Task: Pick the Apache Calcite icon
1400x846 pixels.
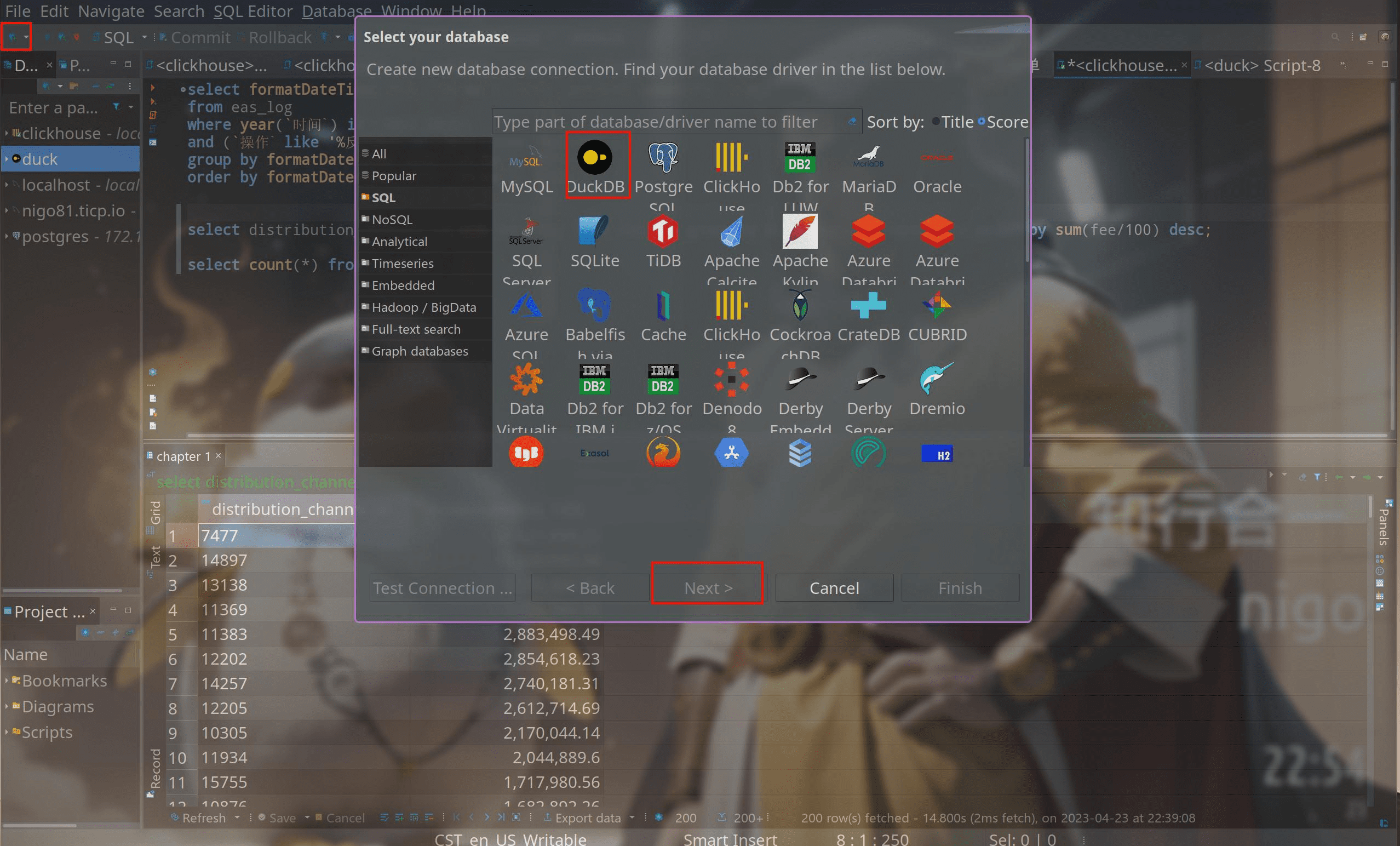Action: coord(732,231)
